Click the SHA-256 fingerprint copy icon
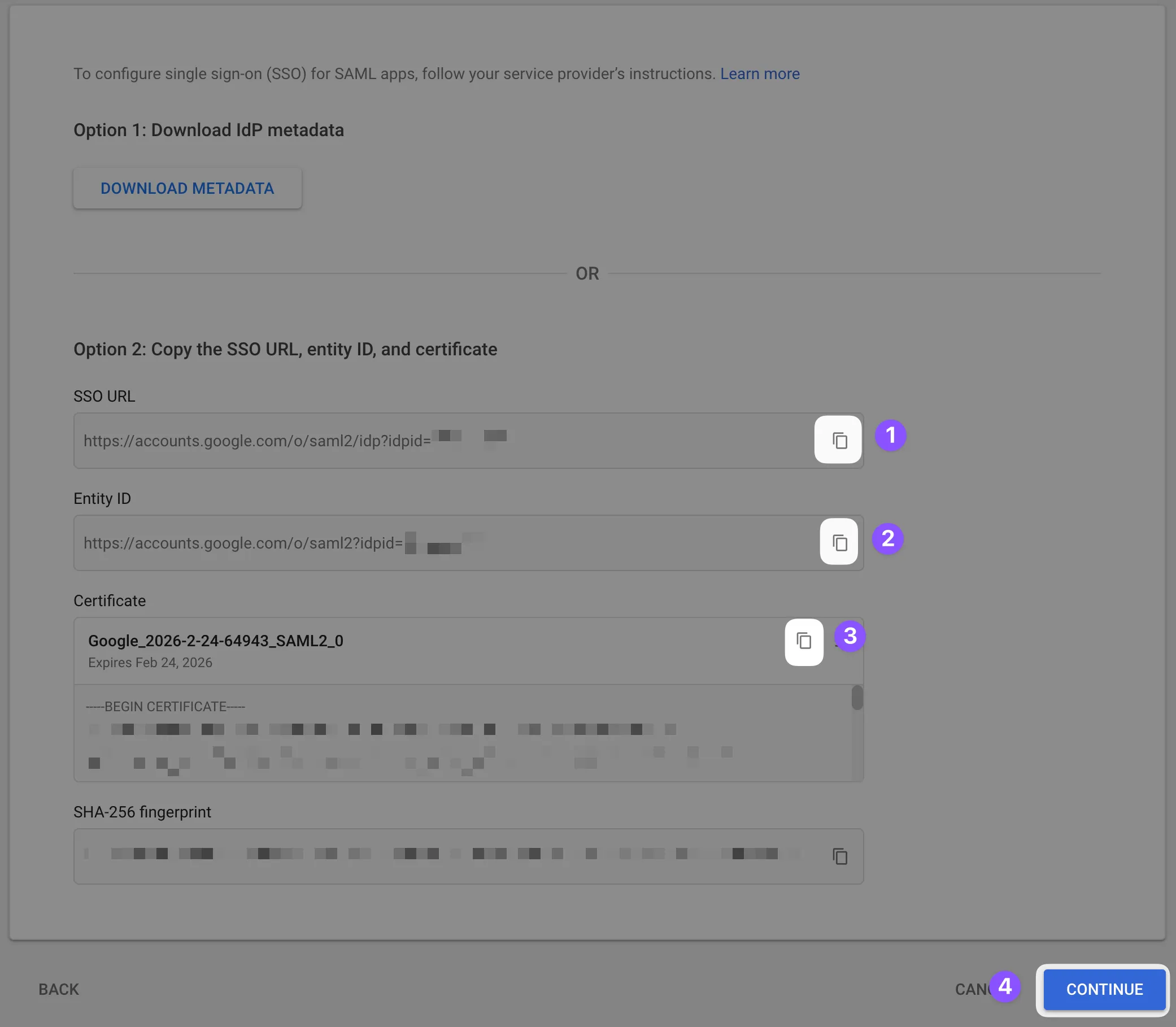This screenshot has height=1027, width=1176. coord(840,855)
